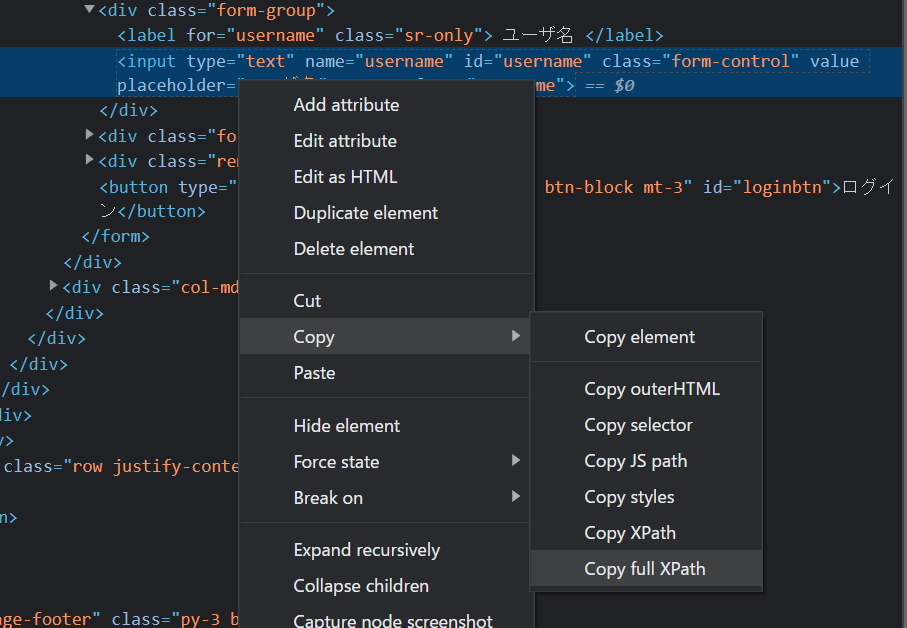Click Expand recursively
Screen dimensions: 907x628
[367, 550]
